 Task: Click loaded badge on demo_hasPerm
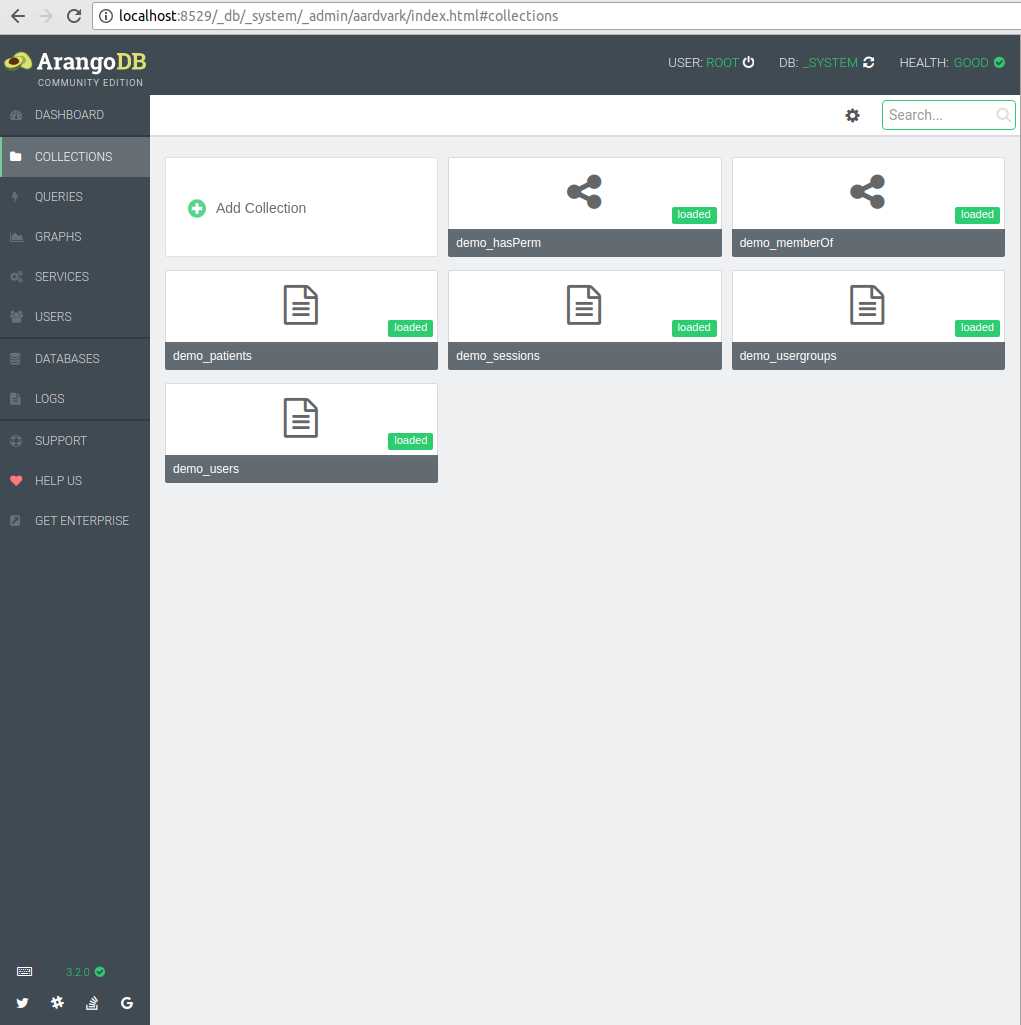click(694, 214)
